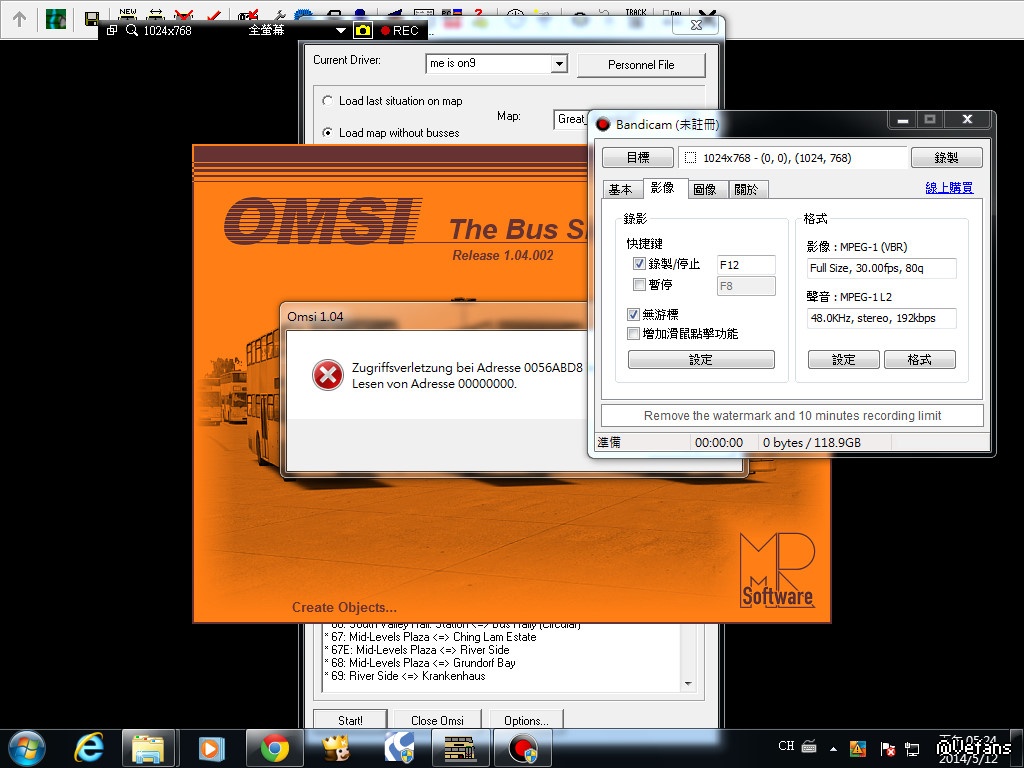Uncheck the 錄製/停止 hotkey checkbox
This screenshot has height=768, width=1024.
pyautogui.click(x=639, y=264)
